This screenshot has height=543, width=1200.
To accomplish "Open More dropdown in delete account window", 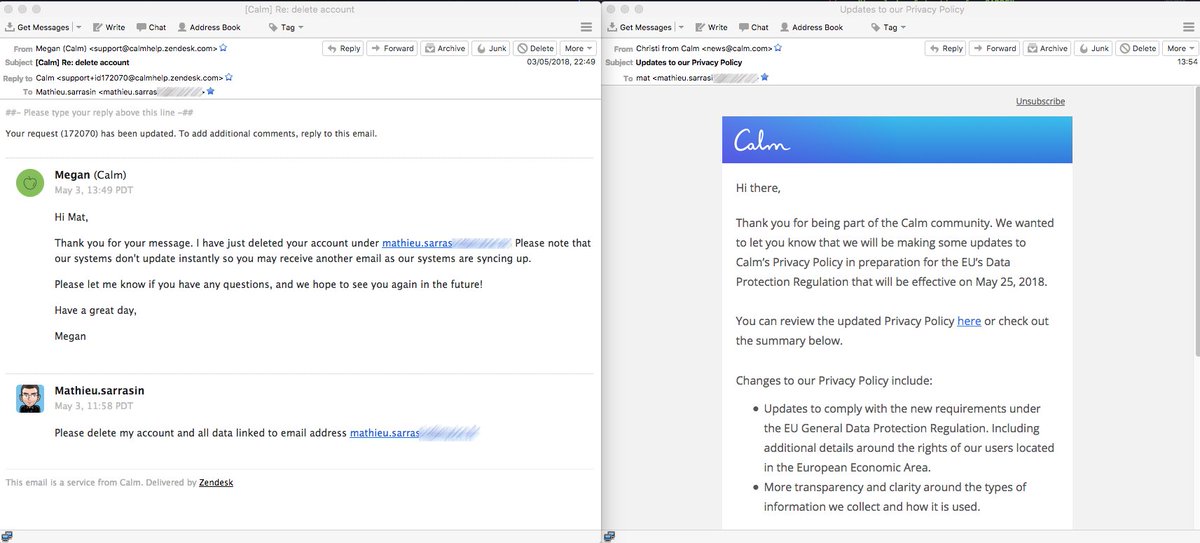I will (x=578, y=48).
